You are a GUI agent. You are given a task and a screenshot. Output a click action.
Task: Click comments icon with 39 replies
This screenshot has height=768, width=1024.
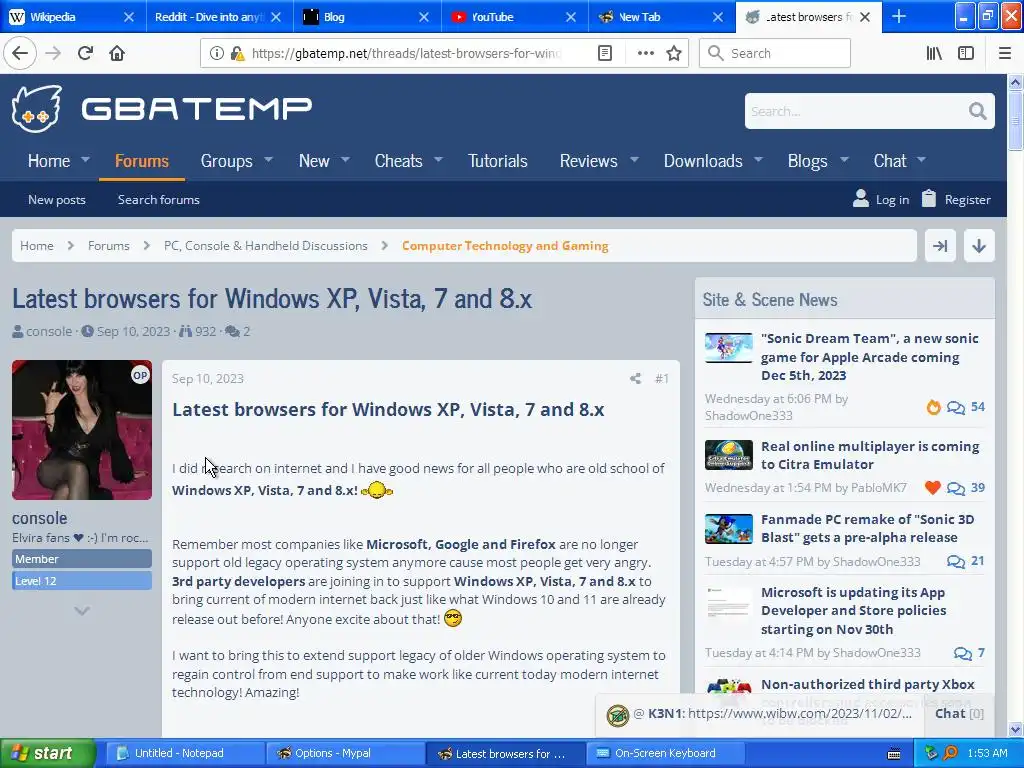tap(955, 488)
